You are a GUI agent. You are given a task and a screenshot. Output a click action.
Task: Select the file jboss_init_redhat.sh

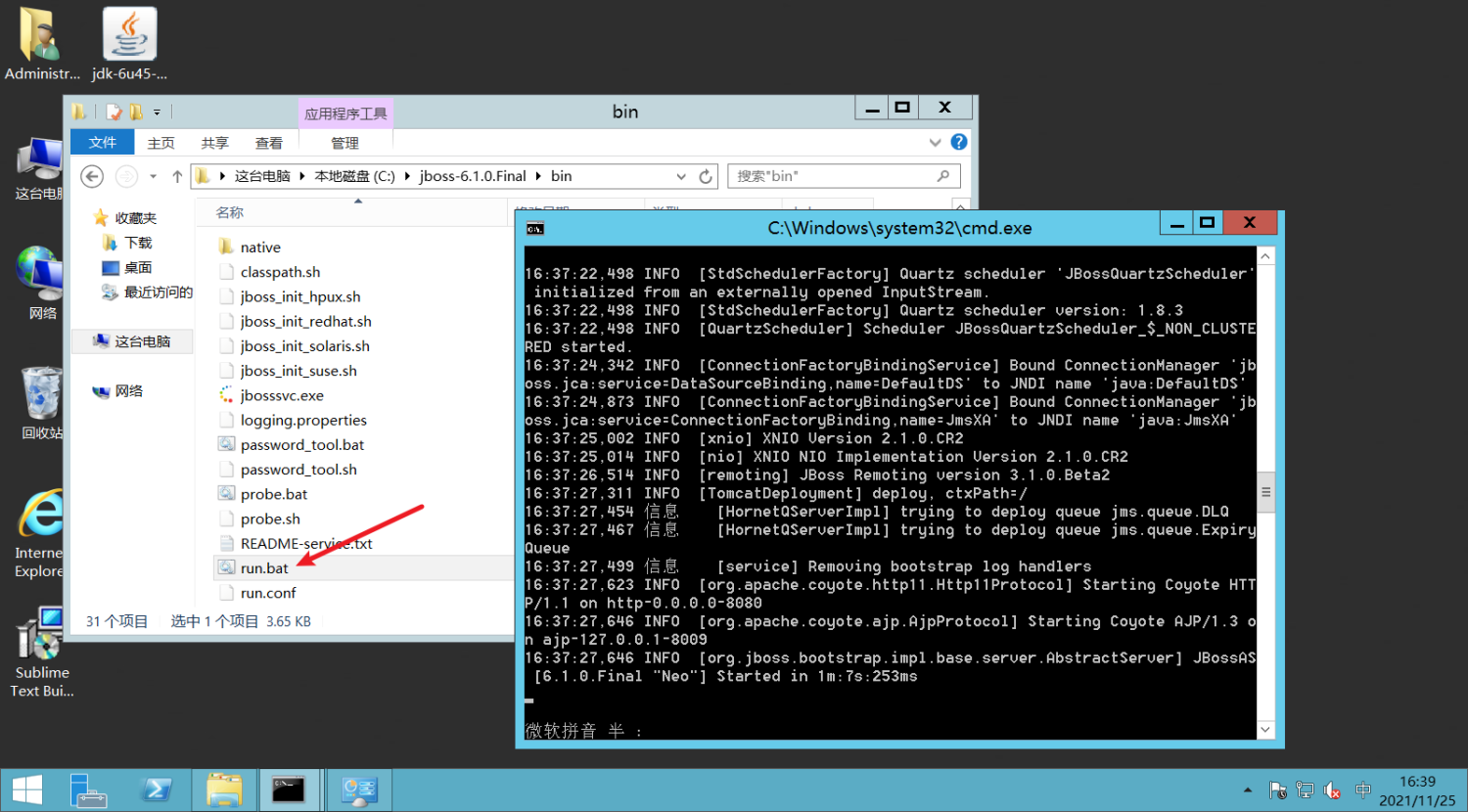305,321
